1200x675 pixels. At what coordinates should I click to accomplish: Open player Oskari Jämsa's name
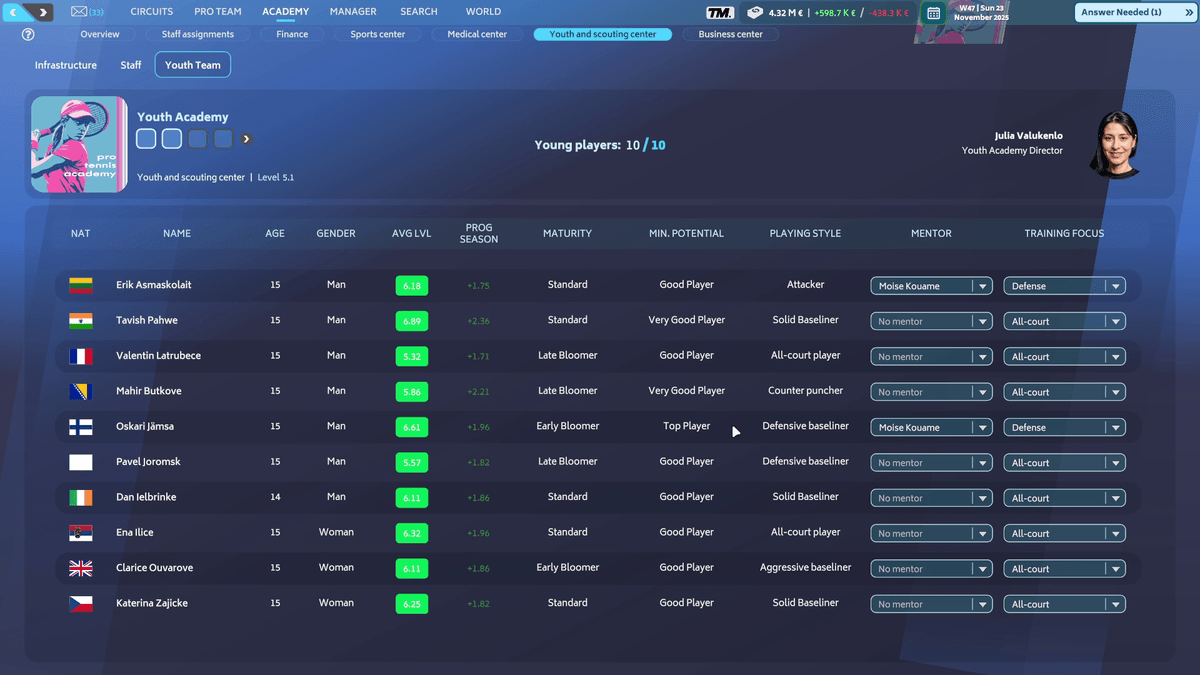click(x=145, y=426)
